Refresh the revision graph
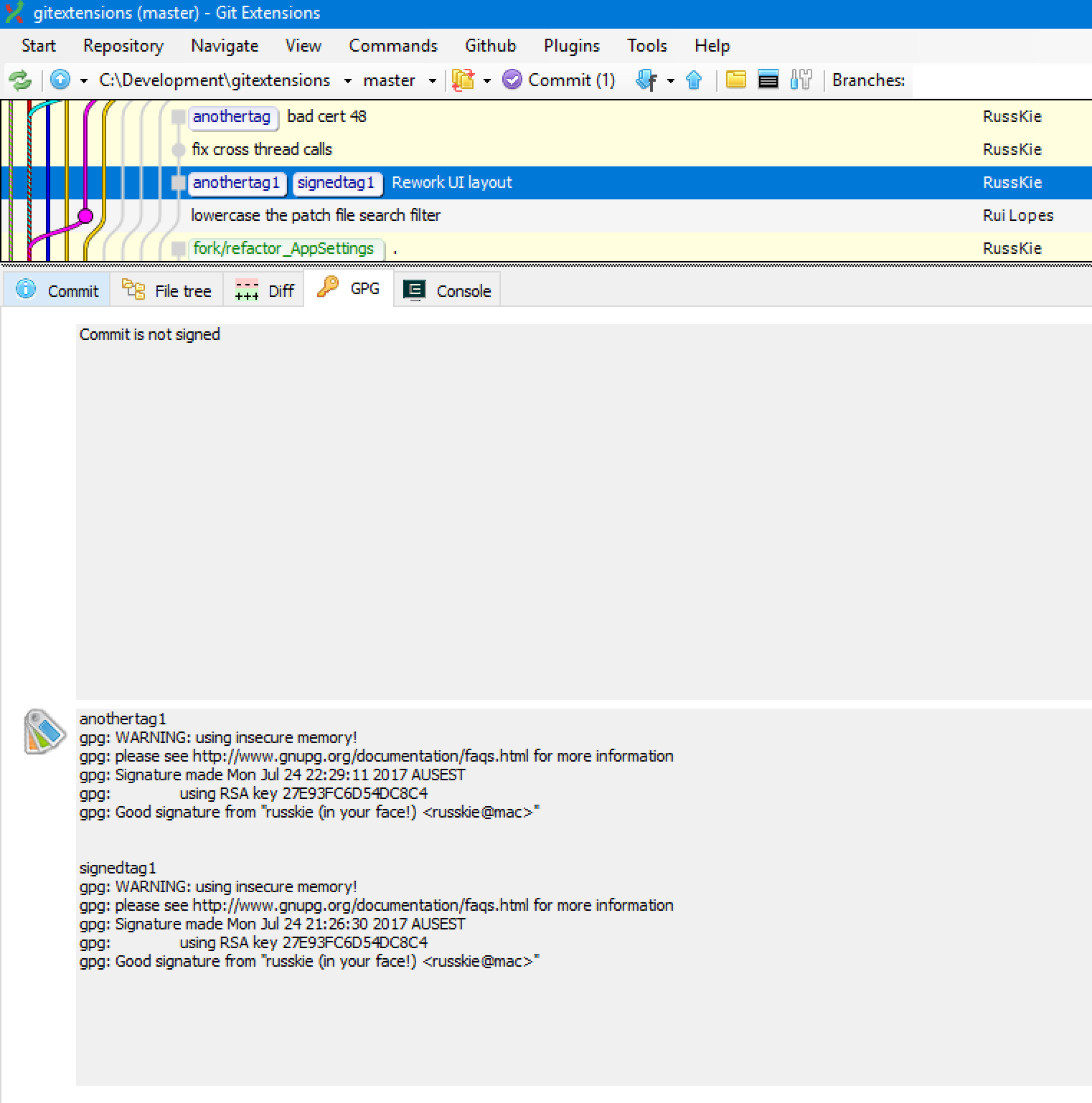This screenshot has height=1103, width=1092. 20,80
